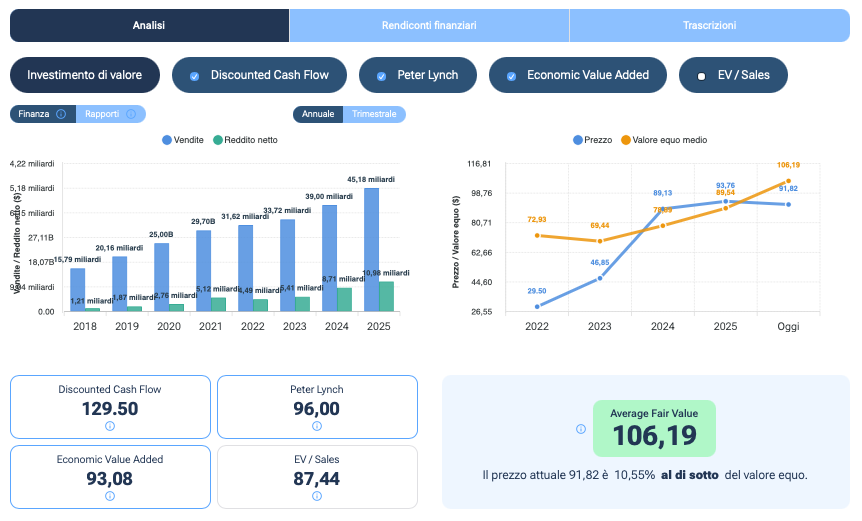
Task: Open info icon under Discounted Cash Flow value
Action: pyautogui.click(x=110, y=426)
